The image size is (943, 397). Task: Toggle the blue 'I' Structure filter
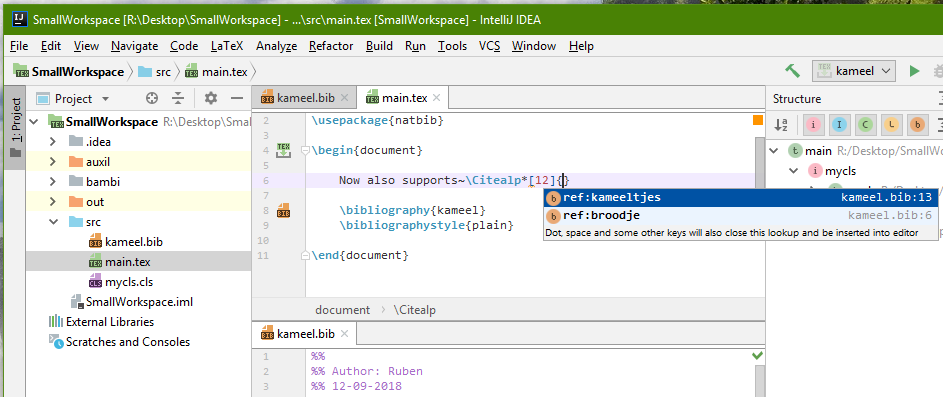(x=840, y=125)
